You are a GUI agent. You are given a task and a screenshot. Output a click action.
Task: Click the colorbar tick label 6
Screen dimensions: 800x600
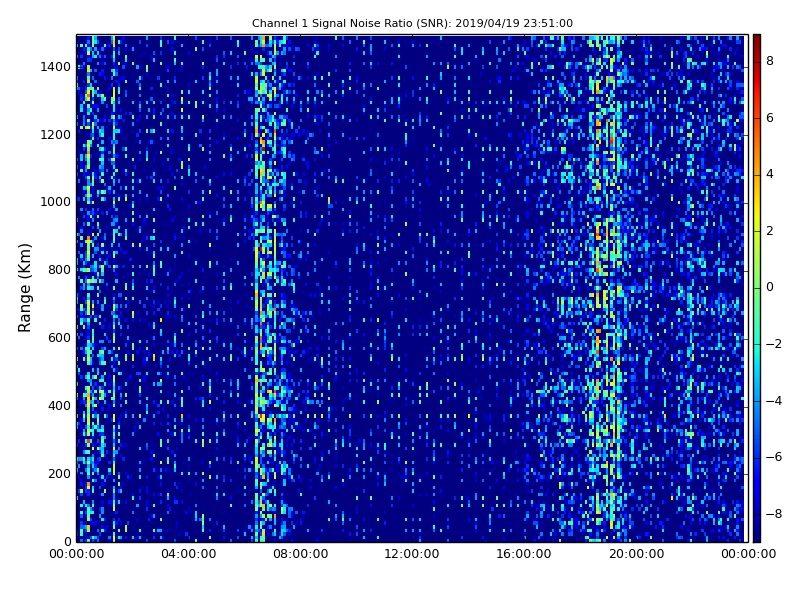(770, 118)
